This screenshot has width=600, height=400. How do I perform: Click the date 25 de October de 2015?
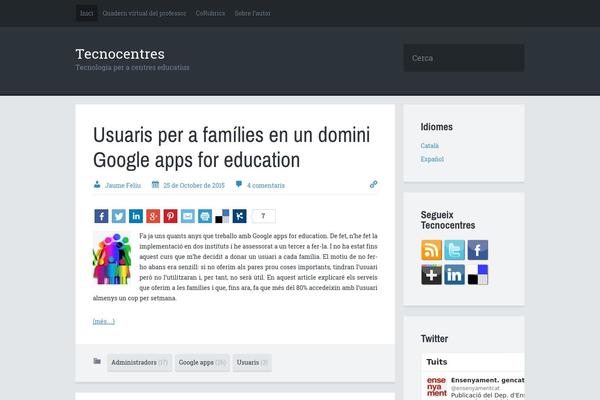tap(194, 185)
